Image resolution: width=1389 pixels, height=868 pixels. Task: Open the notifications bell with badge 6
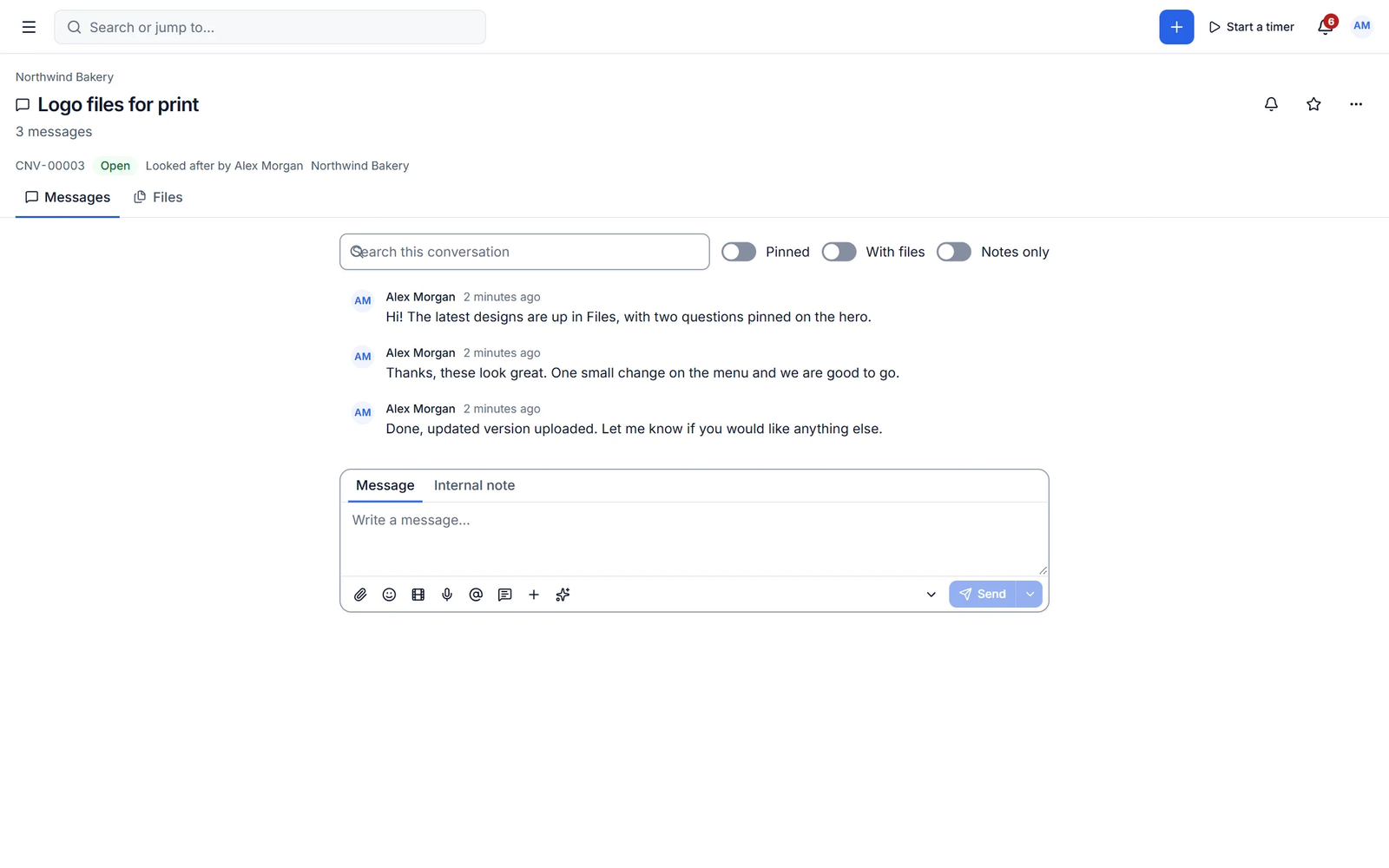point(1326,26)
